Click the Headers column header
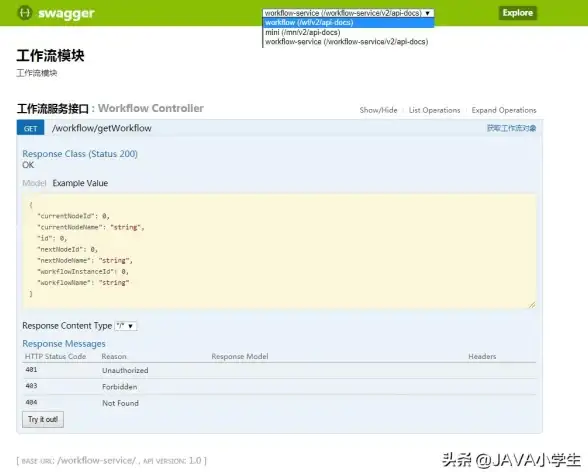 coord(482,357)
